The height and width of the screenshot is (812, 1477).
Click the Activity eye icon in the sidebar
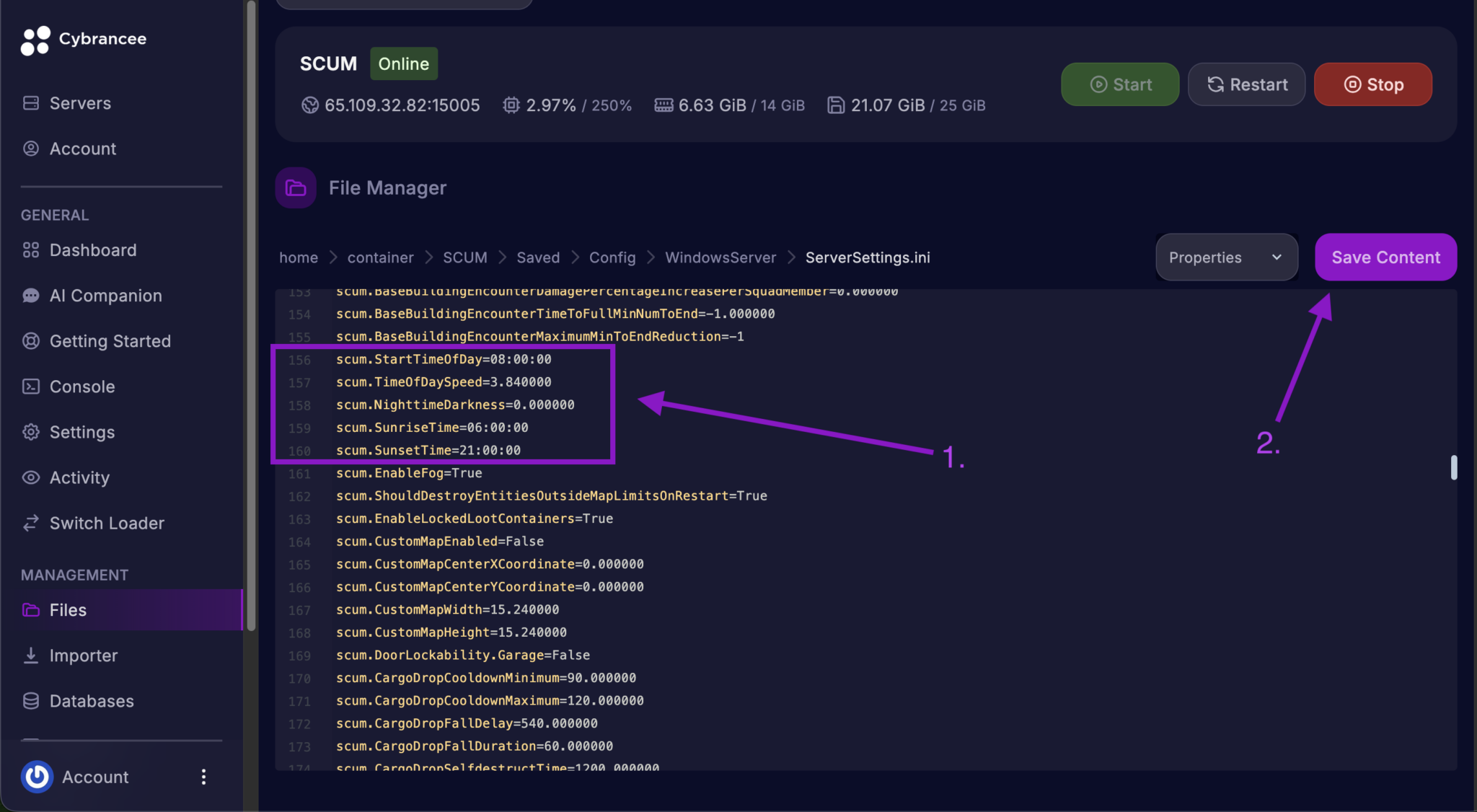[x=31, y=477]
